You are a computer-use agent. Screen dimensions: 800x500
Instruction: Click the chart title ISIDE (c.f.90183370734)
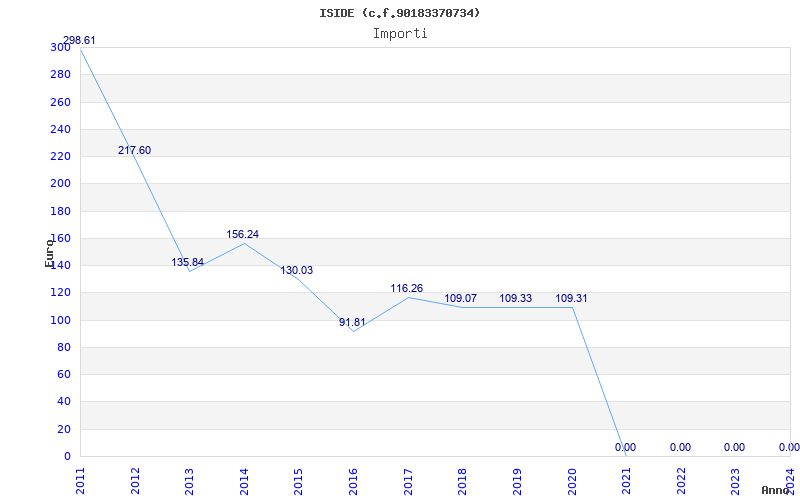pos(399,13)
